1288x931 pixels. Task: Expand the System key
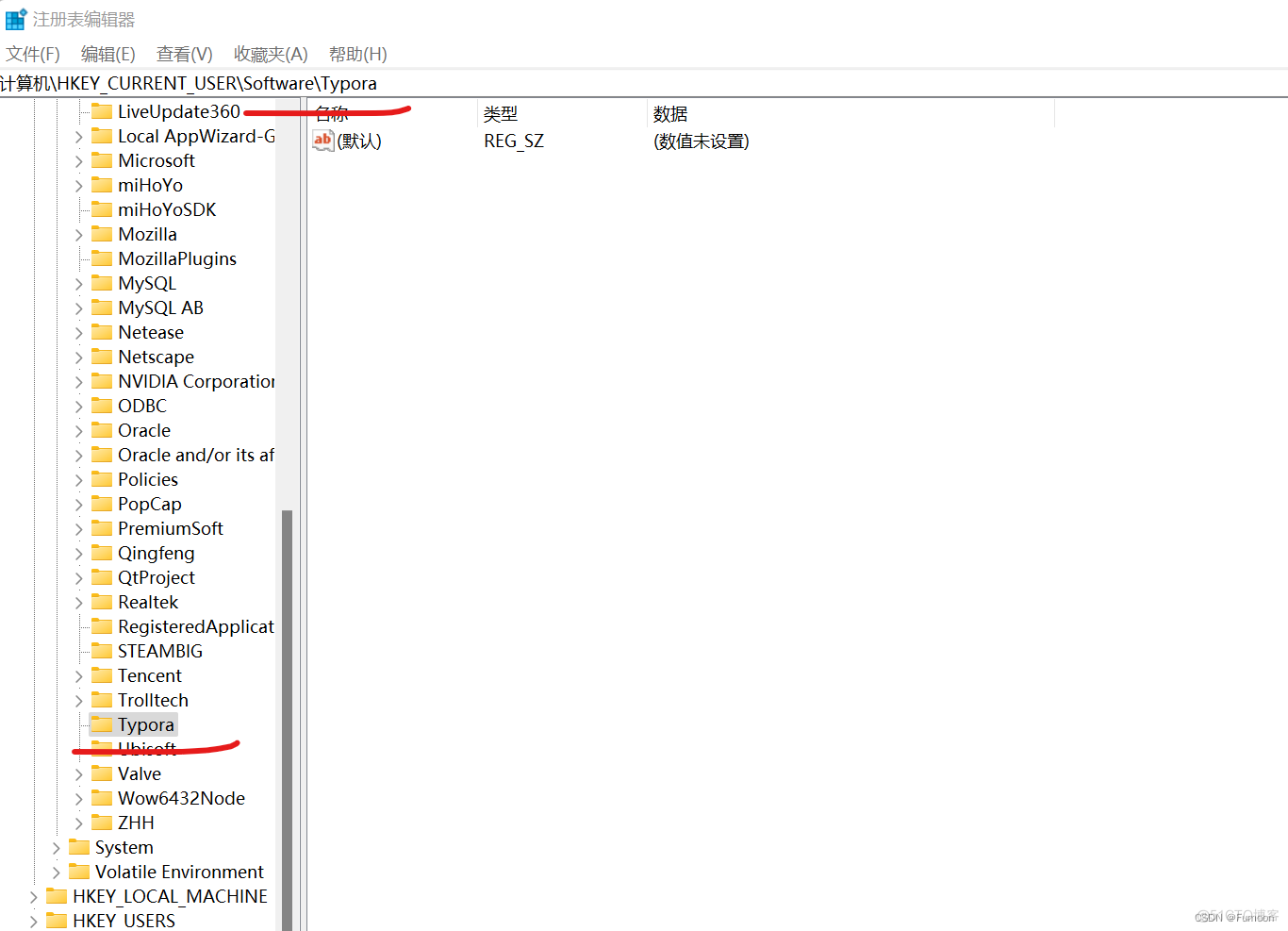pyautogui.click(x=57, y=847)
